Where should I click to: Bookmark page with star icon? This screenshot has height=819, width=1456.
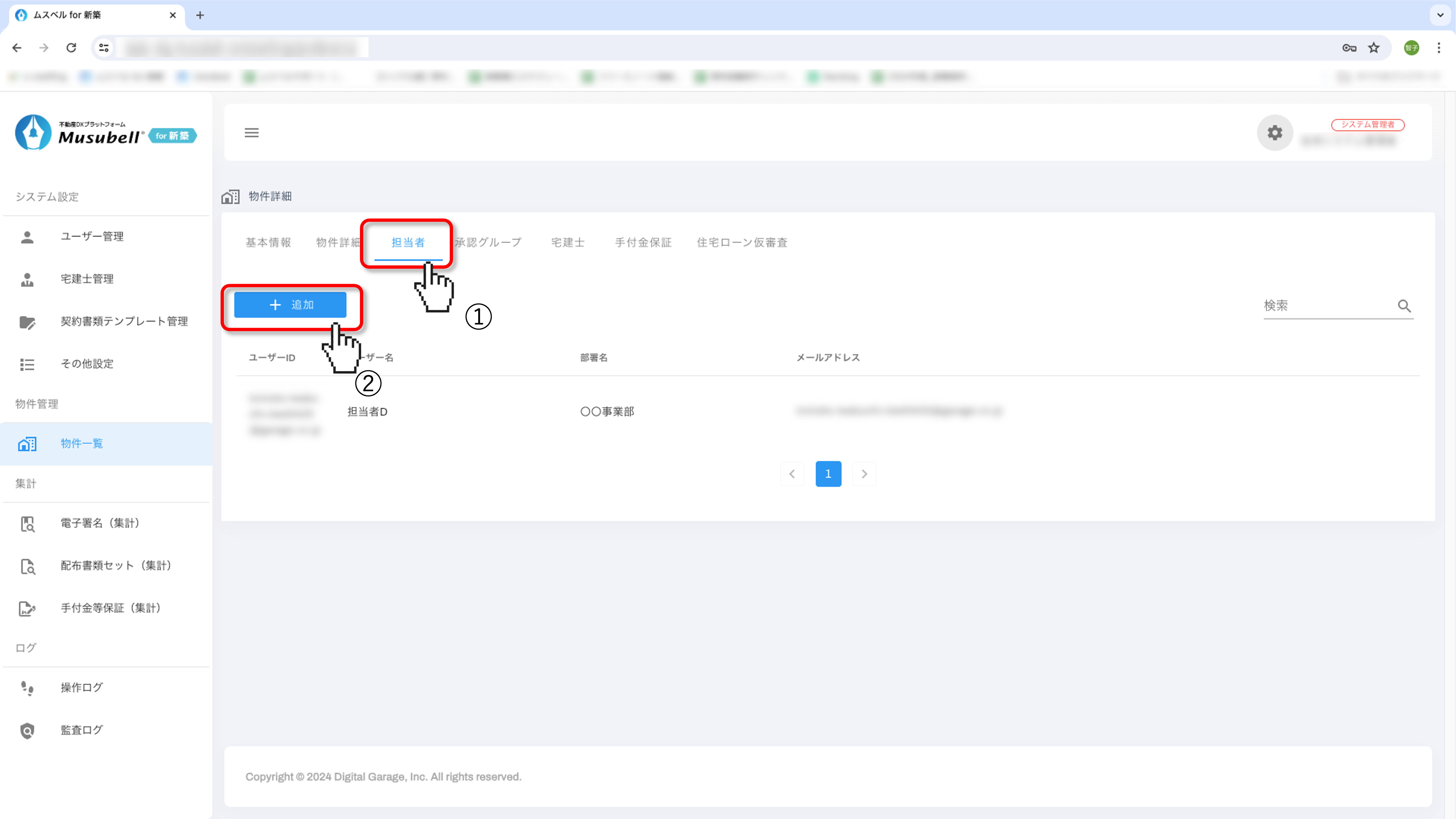1374,48
